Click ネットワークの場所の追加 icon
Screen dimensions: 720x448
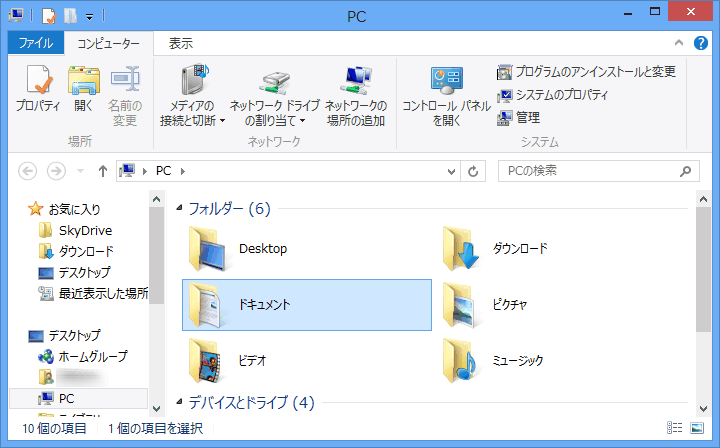(x=356, y=95)
